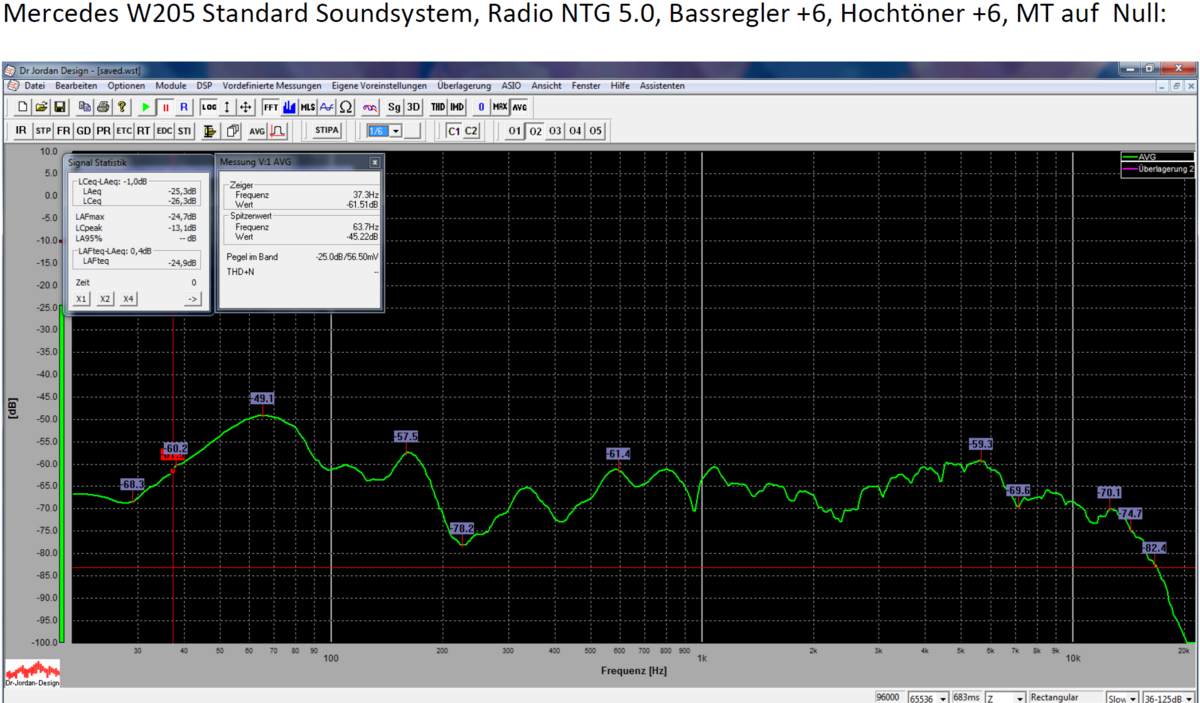Show GD group delay view
Screen dimensions: 1200x703
[84, 131]
